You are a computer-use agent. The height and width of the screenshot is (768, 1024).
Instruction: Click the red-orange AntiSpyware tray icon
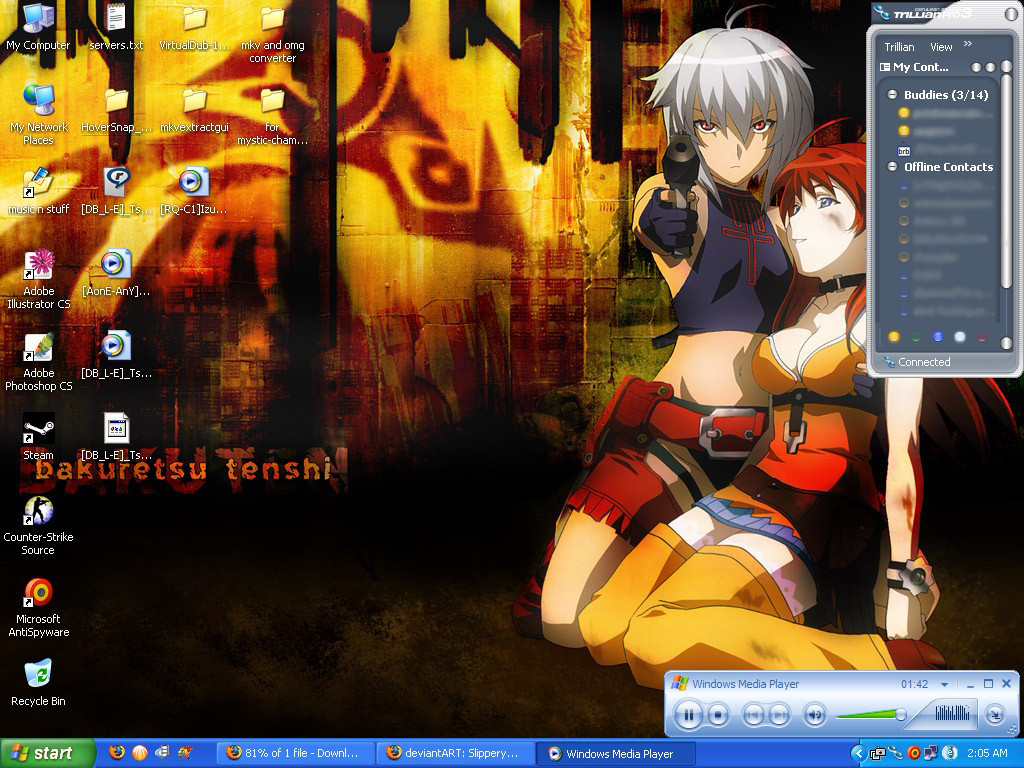point(914,754)
